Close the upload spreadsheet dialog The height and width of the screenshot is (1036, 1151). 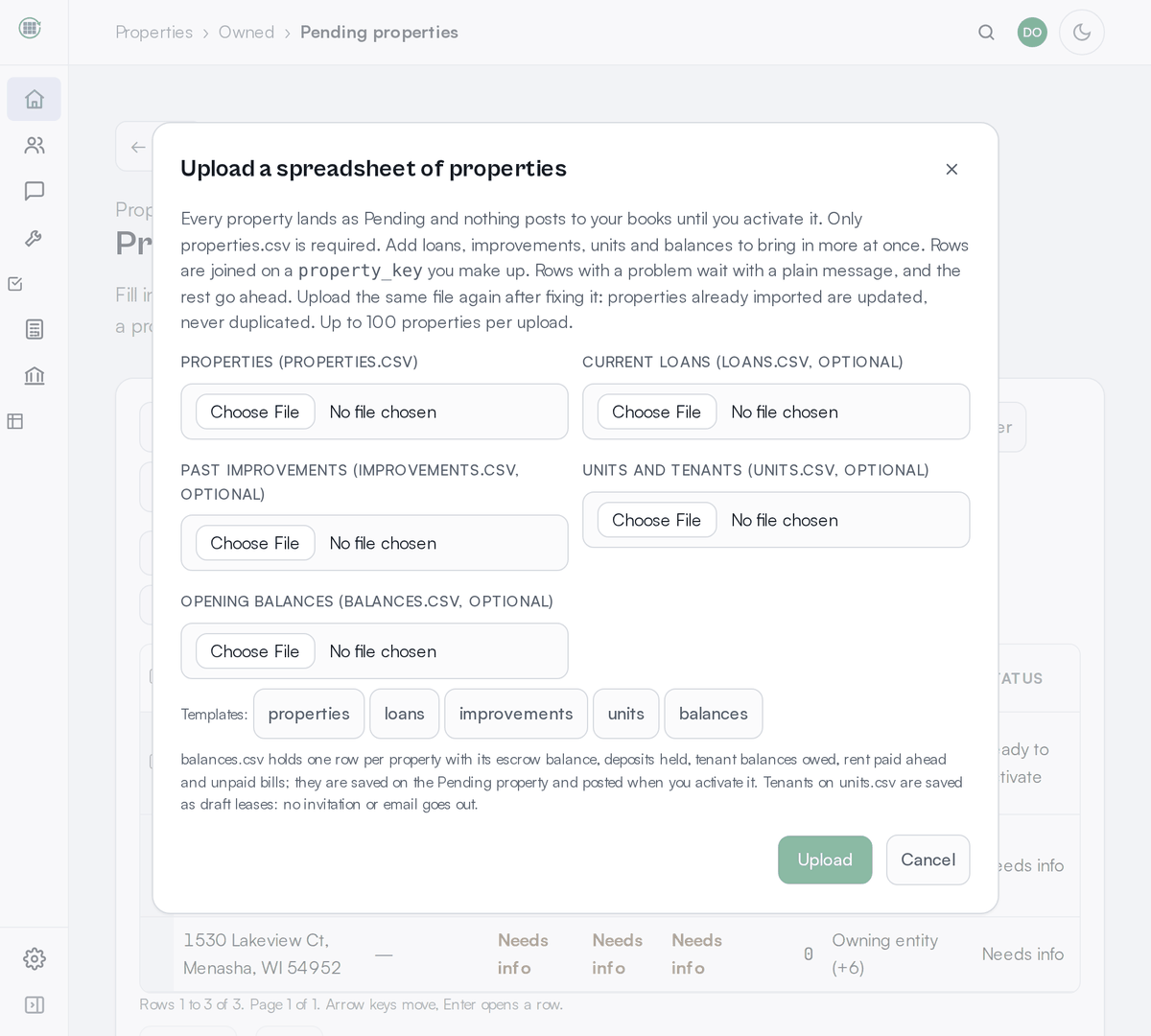coord(951,169)
